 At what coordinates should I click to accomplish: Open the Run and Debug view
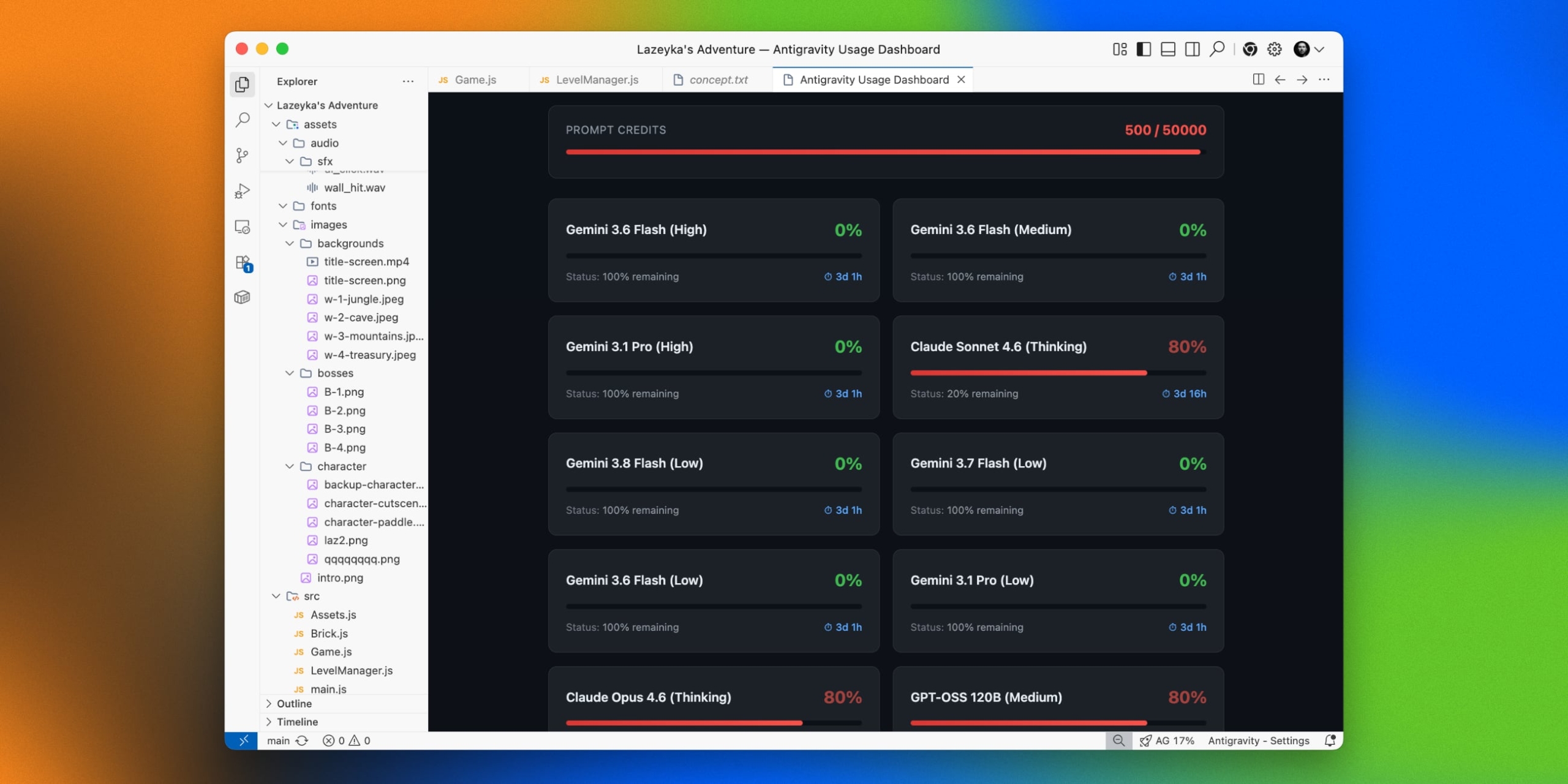tap(243, 191)
